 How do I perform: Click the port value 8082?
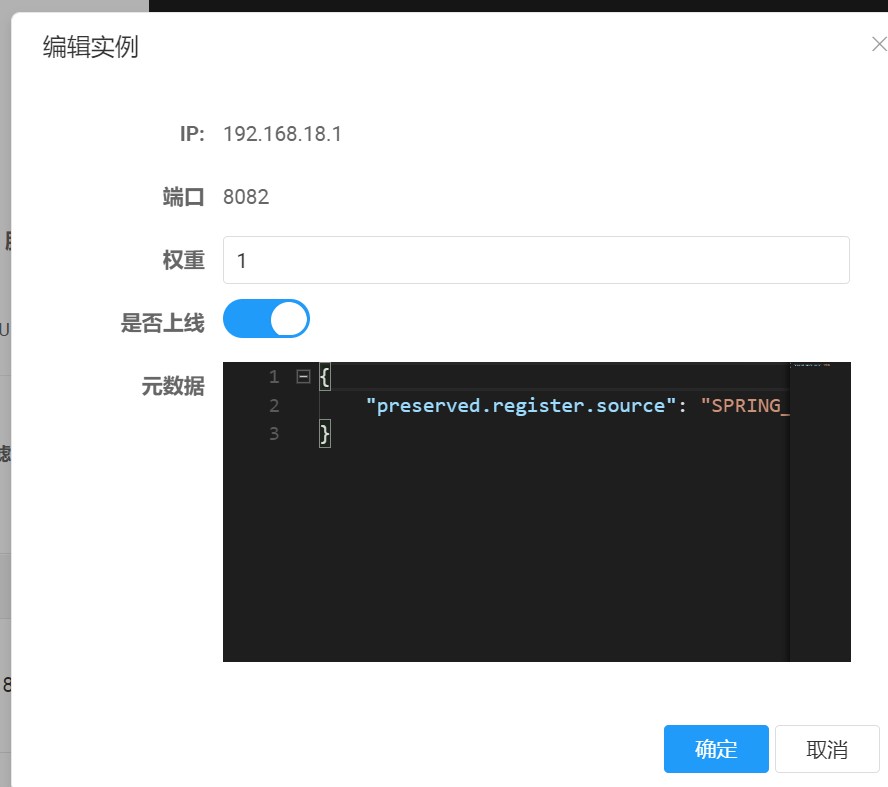[x=246, y=197]
